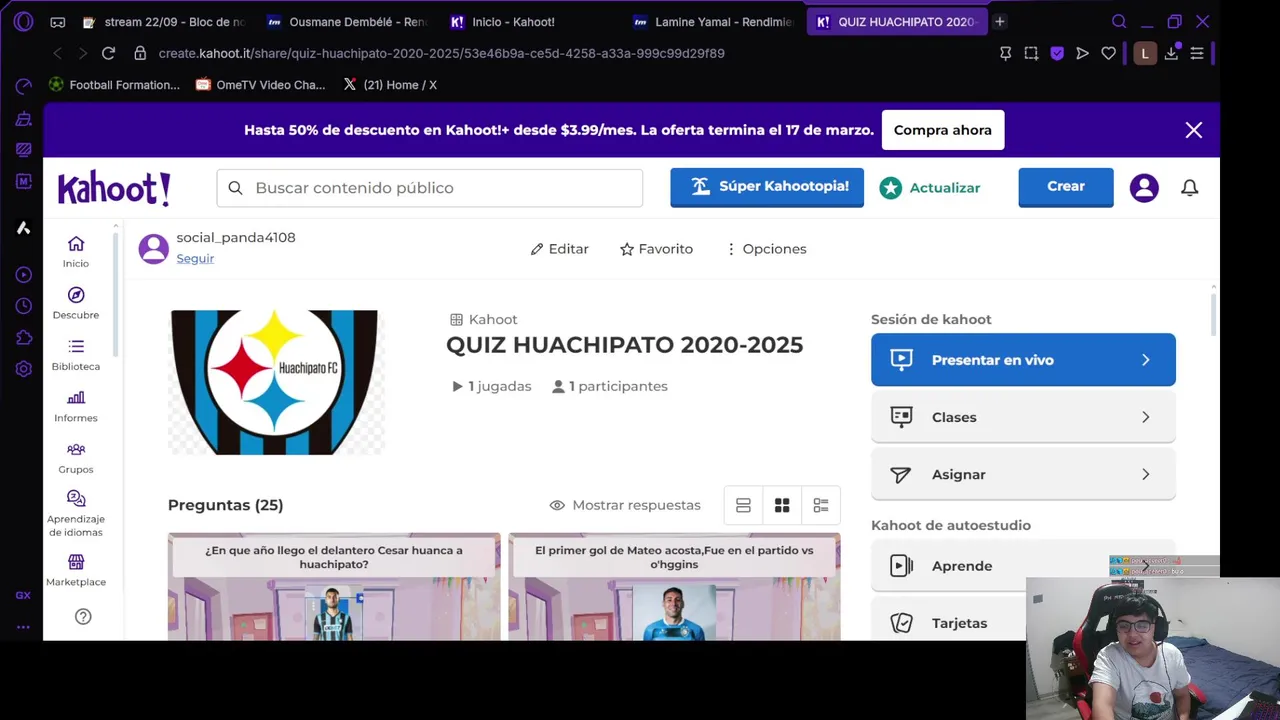
Task: Switch questions to detailed list view
Action: click(x=821, y=505)
